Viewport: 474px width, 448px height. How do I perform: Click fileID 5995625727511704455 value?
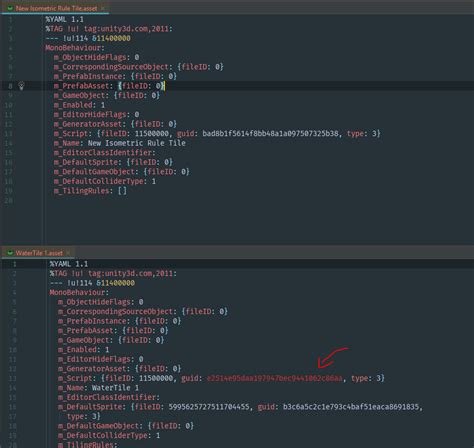[209, 407]
